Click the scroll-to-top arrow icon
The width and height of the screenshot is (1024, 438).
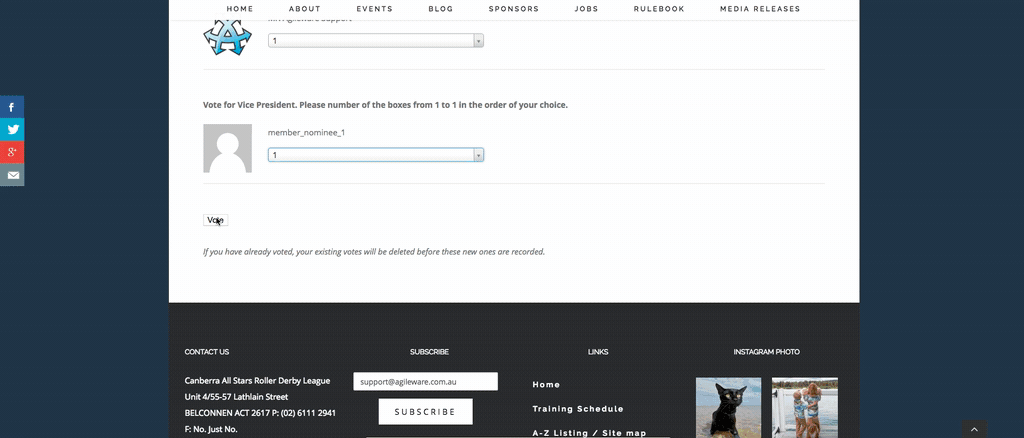(x=975, y=429)
